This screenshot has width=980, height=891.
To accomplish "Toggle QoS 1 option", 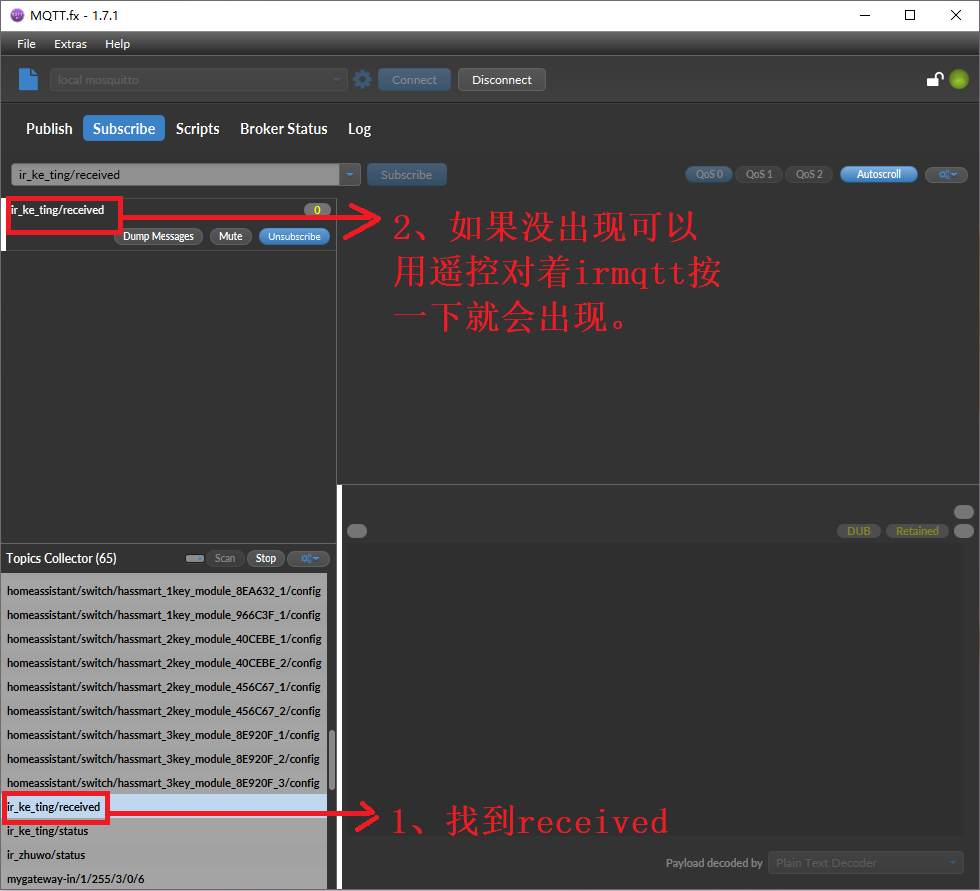I will pyautogui.click(x=759, y=174).
